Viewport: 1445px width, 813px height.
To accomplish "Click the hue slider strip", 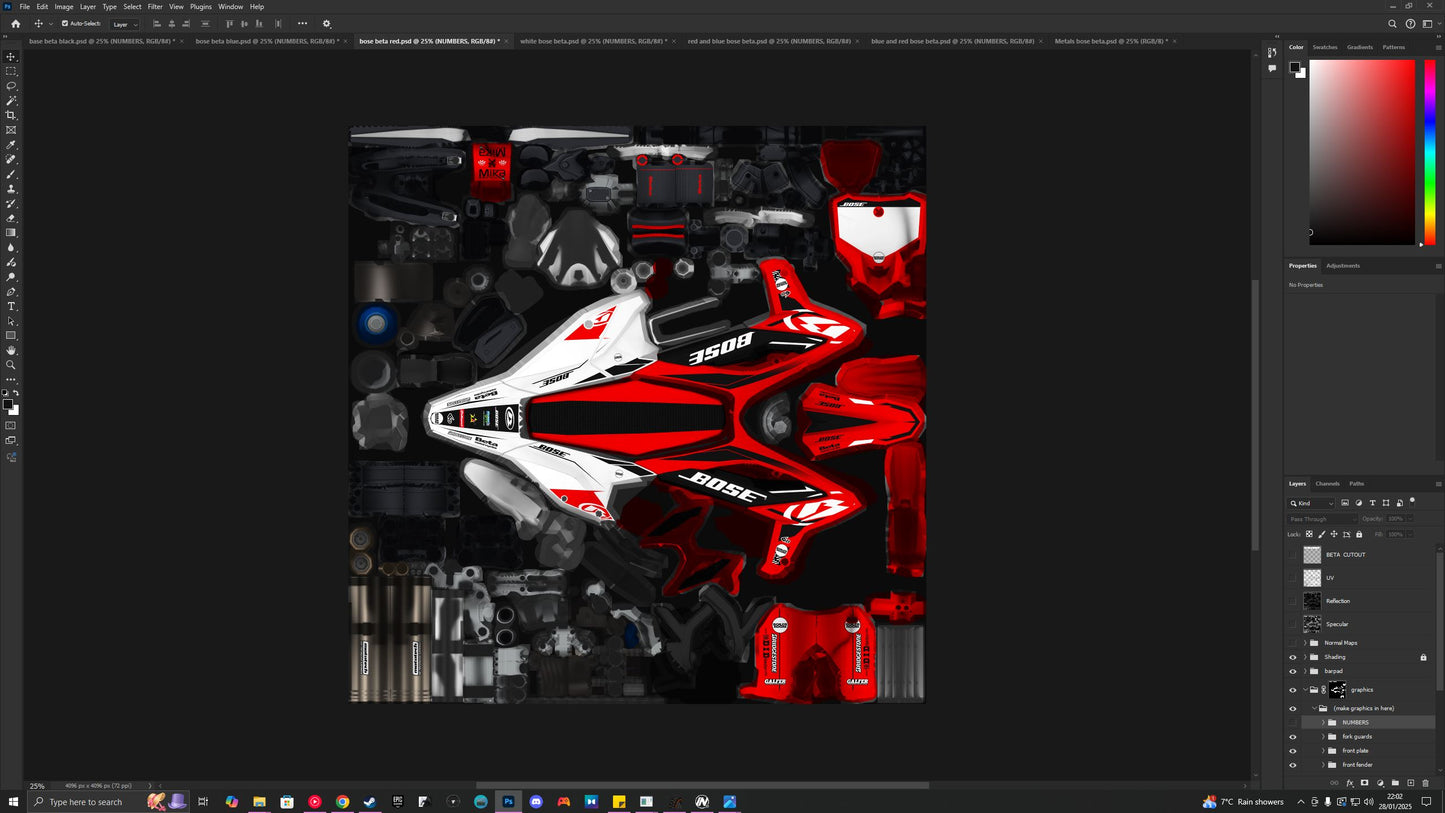I will [x=1430, y=152].
